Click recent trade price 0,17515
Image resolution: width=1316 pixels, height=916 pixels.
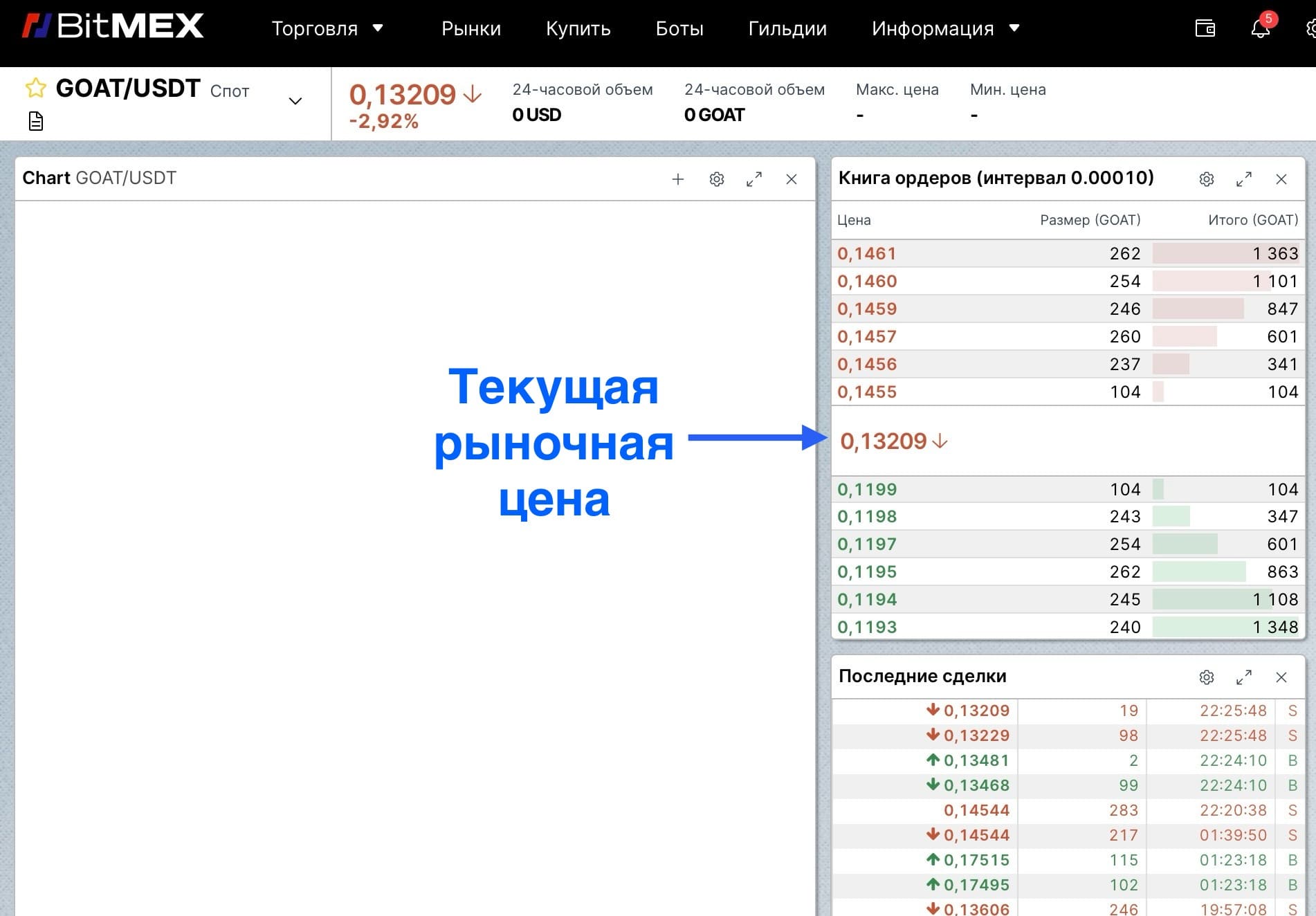(976, 860)
